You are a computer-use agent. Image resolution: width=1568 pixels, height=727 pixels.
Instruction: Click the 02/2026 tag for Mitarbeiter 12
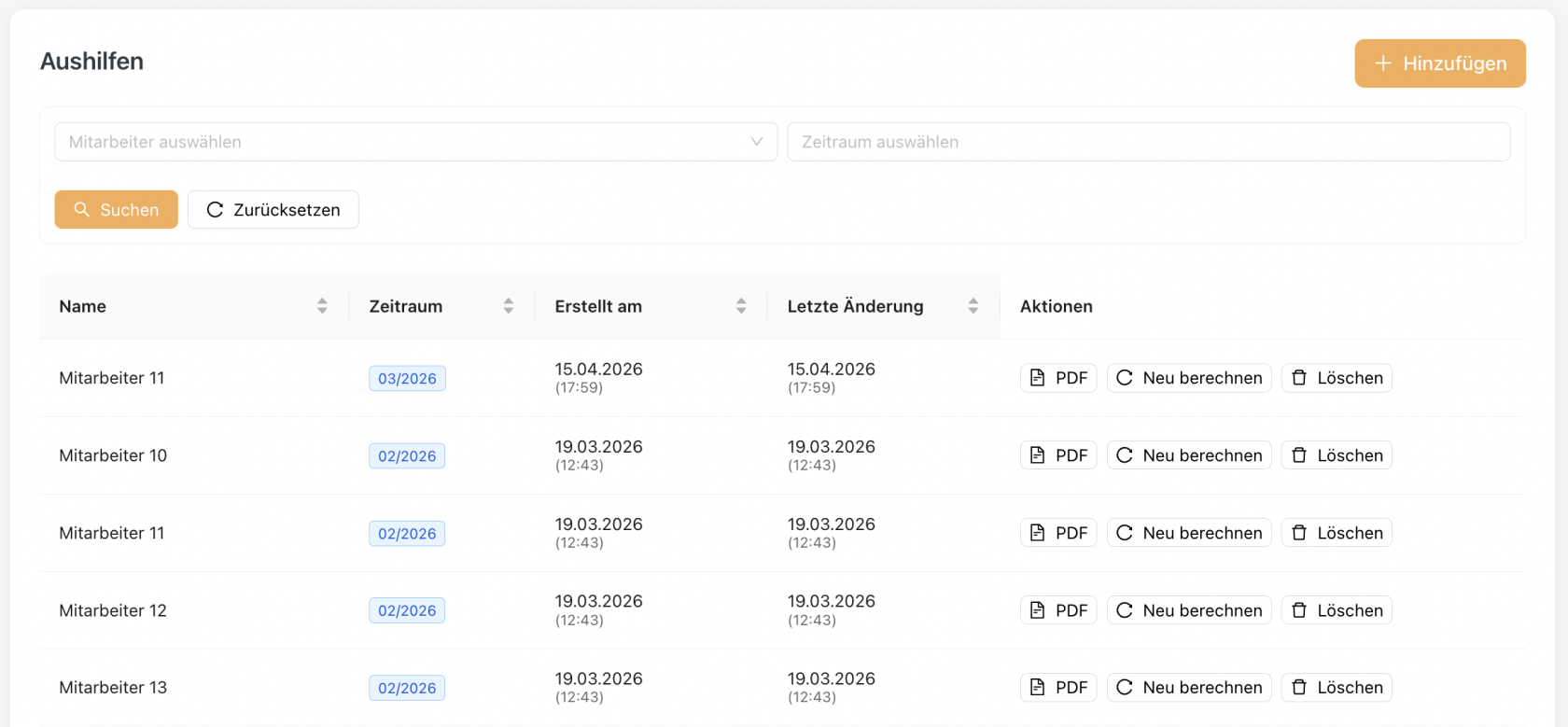[407, 610]
